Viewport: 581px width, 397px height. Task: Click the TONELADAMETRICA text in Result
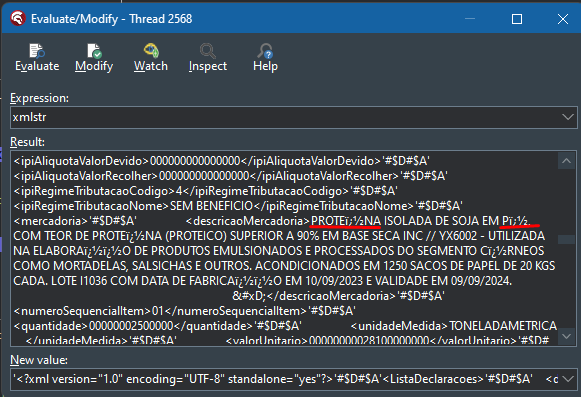tap(503, 326)
